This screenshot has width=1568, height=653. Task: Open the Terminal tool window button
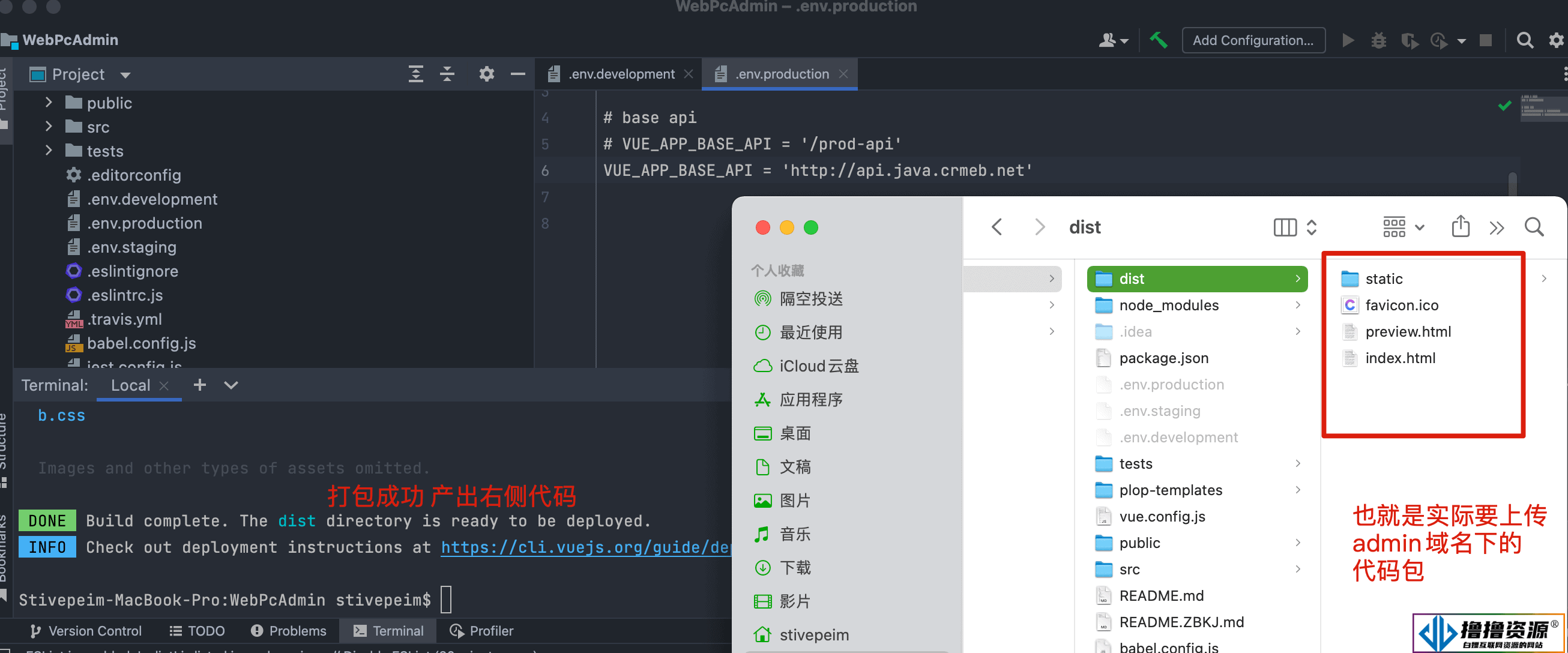click(388, 630)
